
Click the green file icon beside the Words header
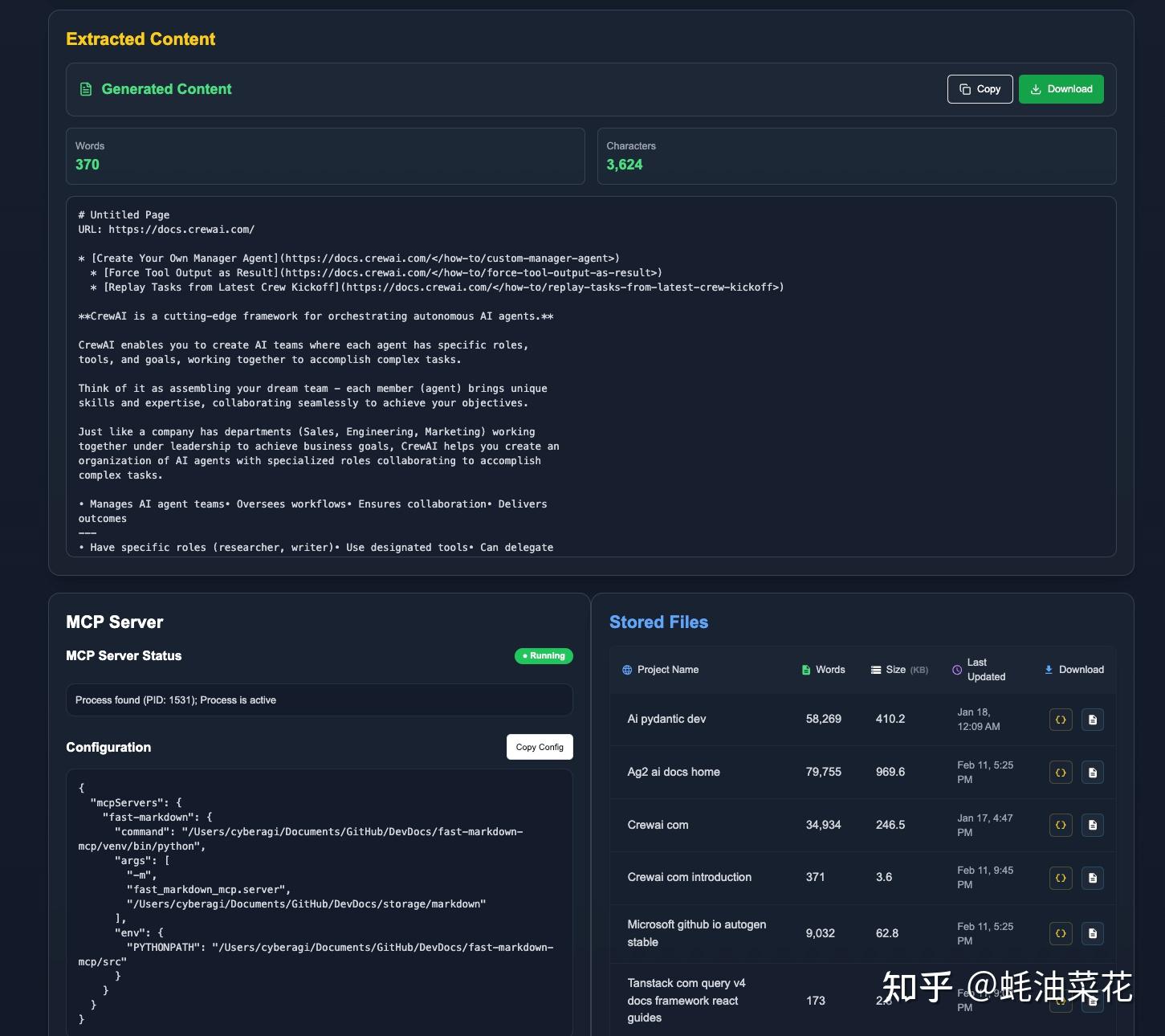coord(805,669)
